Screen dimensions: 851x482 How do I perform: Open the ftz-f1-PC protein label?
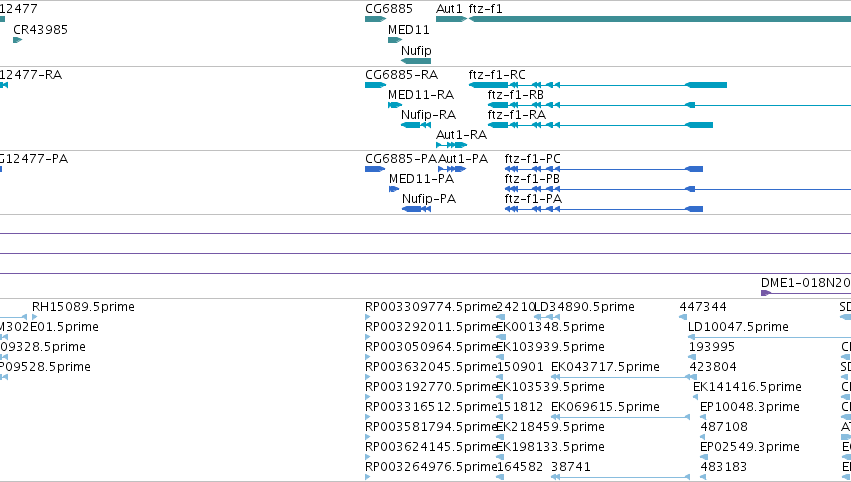pyautogui.click(x=532, y=159)
